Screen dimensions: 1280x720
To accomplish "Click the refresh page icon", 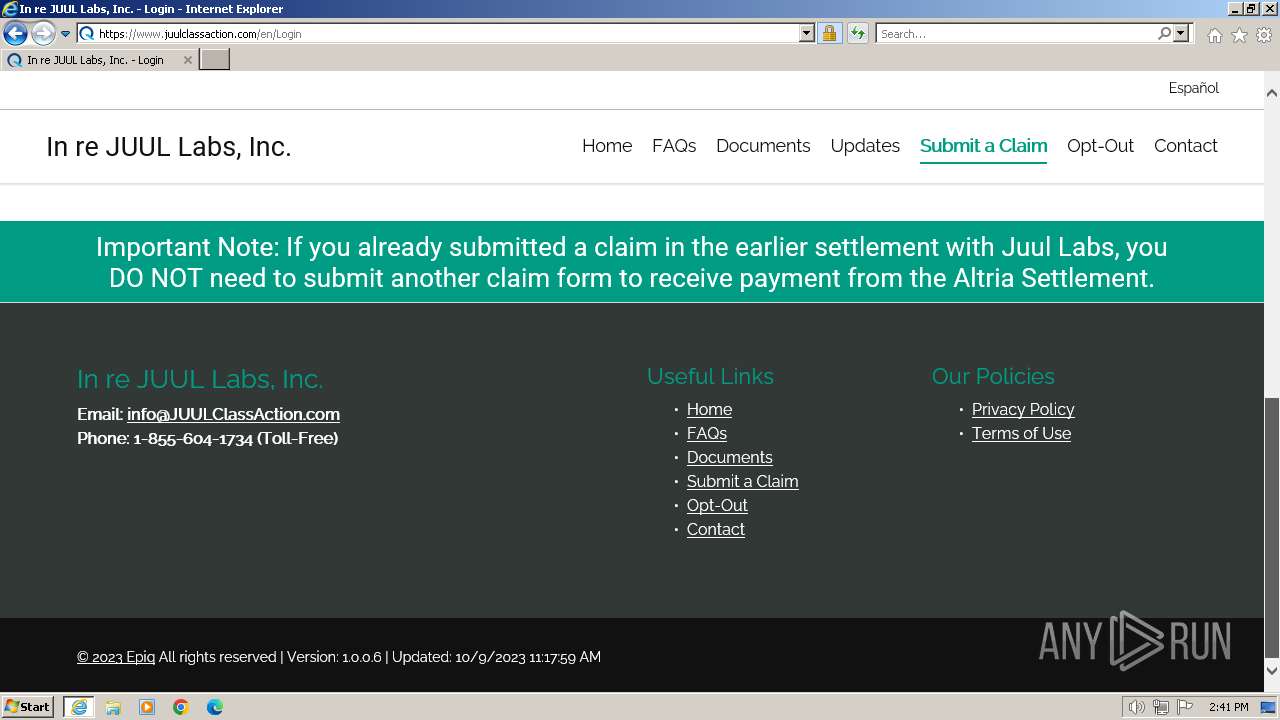I will [858, 33].
